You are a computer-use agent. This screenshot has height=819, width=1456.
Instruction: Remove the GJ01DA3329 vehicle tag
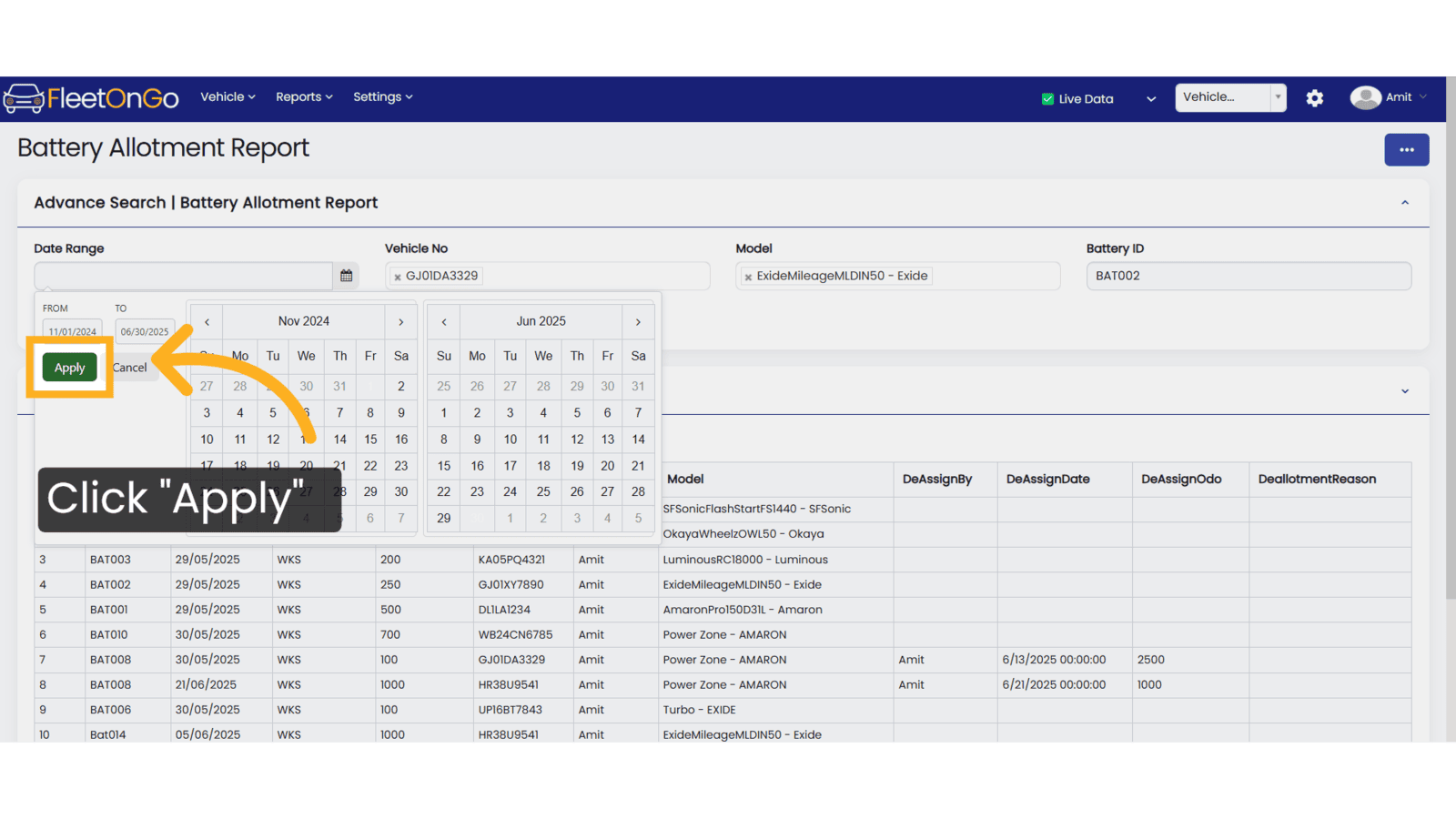(x=398, y=277)
